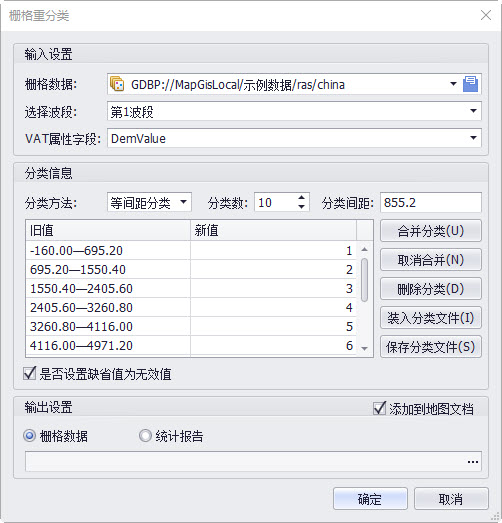This screenshot has width=502, height=523.
Task: Click the 合并分类(U) button
Action: coord(431,231)
